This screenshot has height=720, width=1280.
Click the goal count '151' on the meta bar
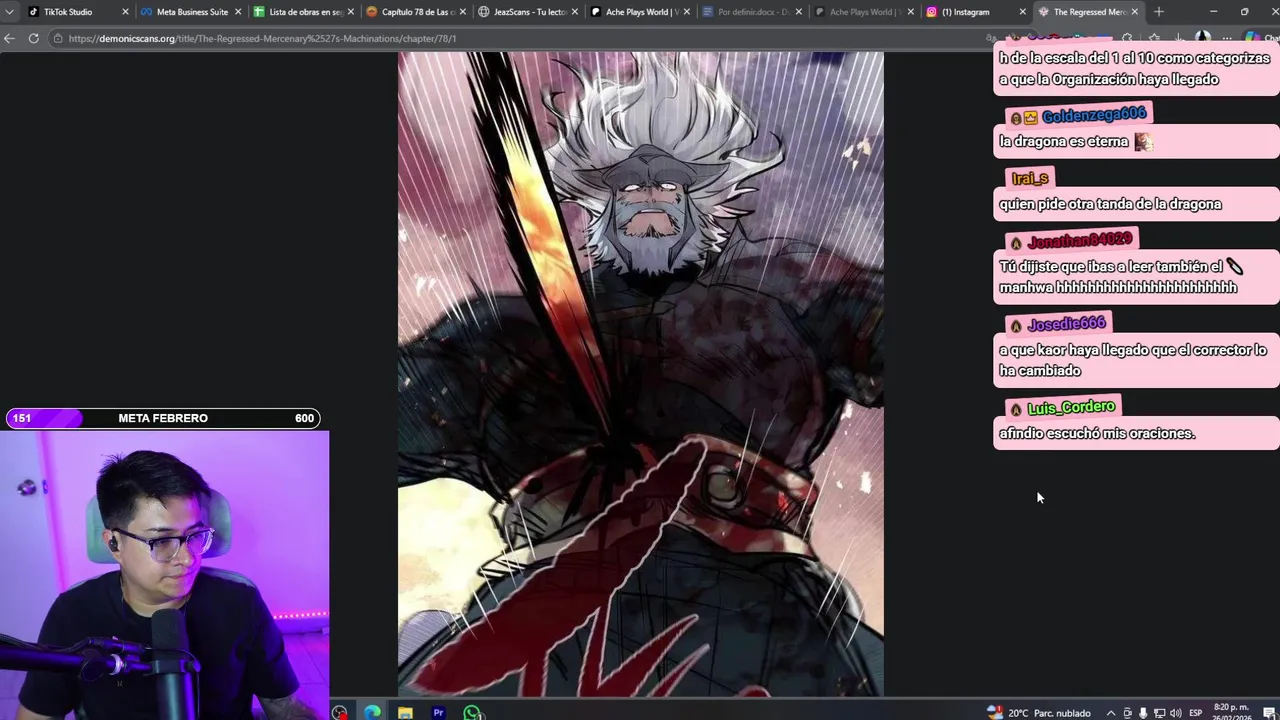click(x=22, y=418)
